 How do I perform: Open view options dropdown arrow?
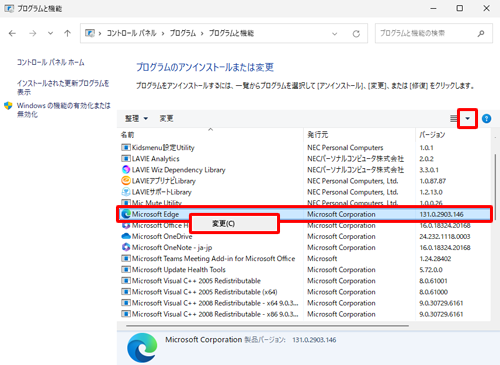click(x=468, y=118)
